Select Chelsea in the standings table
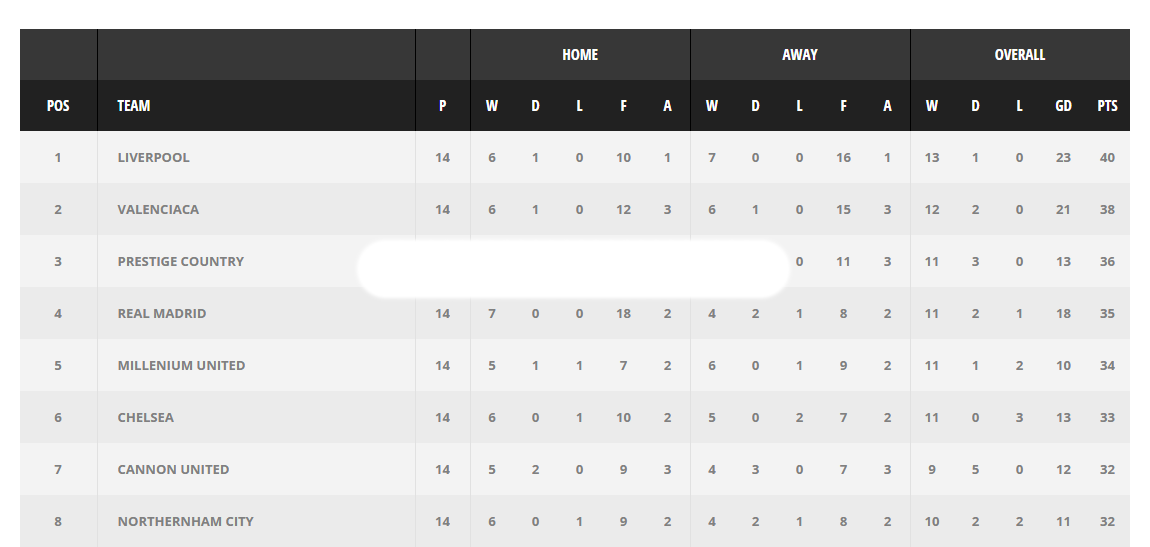This screenshot has height=547, width=1150. (x=145, y=417)
